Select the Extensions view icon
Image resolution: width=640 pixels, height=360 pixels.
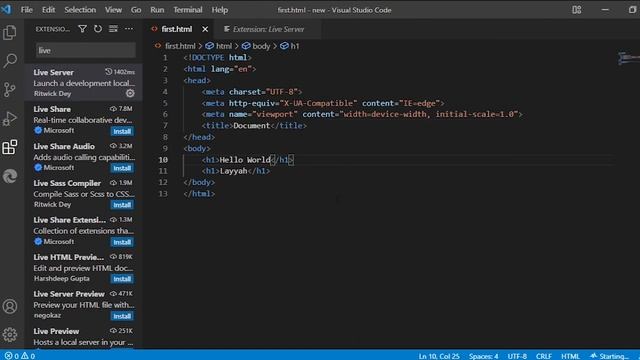coord(10,147)
